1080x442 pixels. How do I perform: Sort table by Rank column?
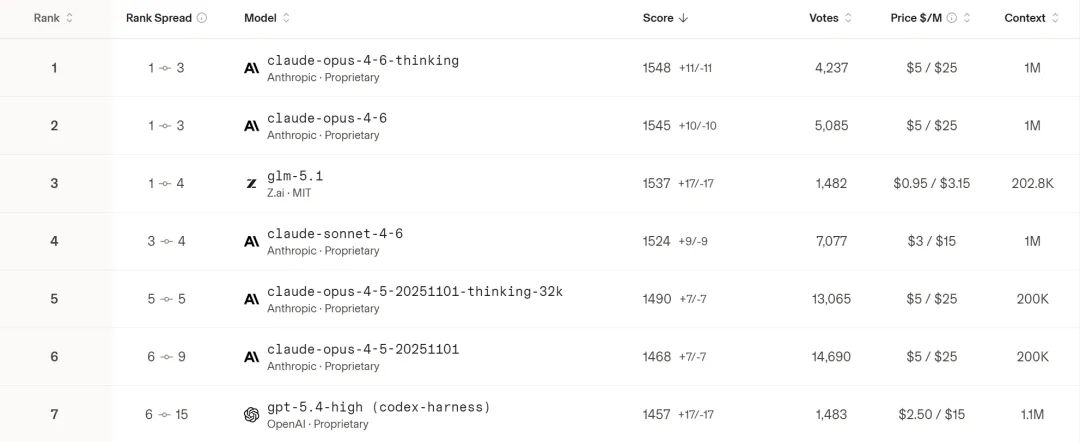(69, 18)
